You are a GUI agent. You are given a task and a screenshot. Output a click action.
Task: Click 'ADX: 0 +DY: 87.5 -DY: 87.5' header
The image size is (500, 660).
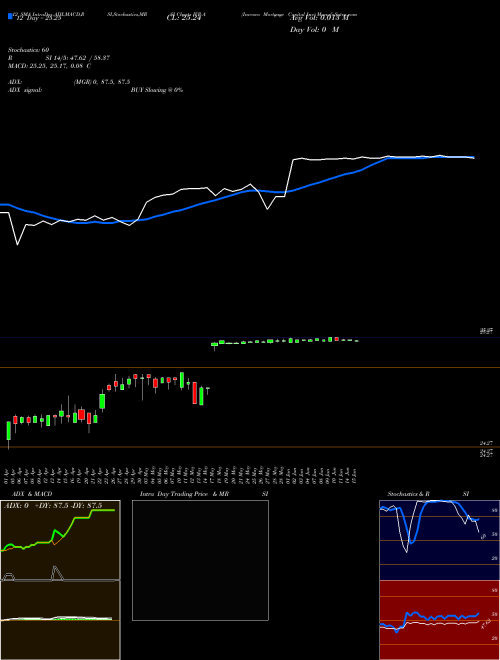click(x=53, y=506)
